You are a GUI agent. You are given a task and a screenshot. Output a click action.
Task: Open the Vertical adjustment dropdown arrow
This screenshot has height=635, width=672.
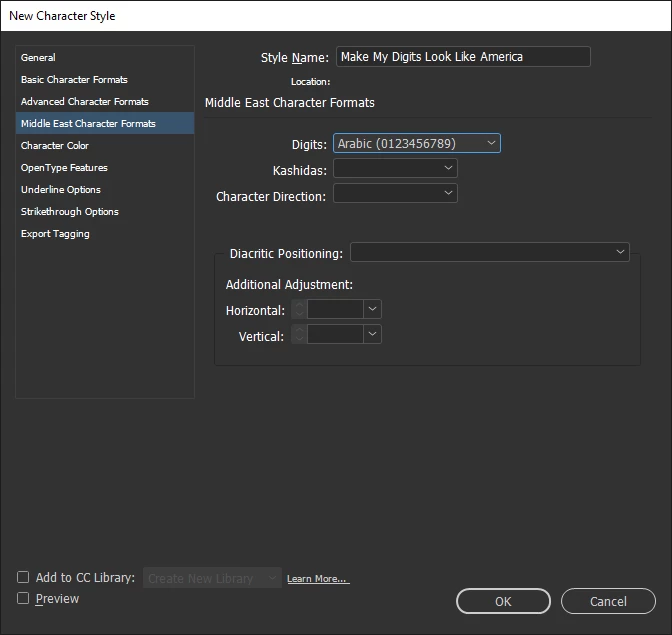click(372, 334)
